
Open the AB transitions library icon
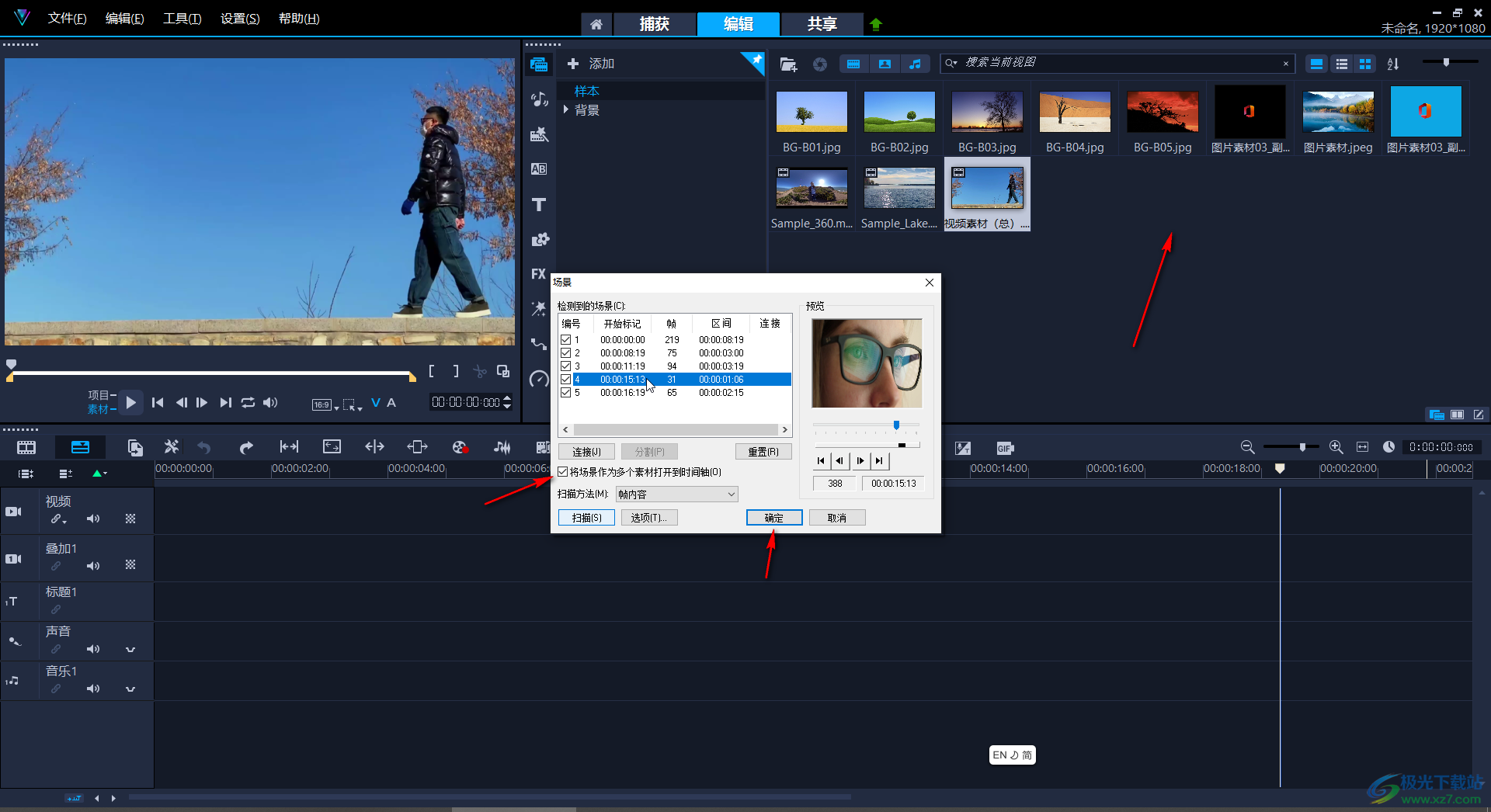(x=539, y=169)
